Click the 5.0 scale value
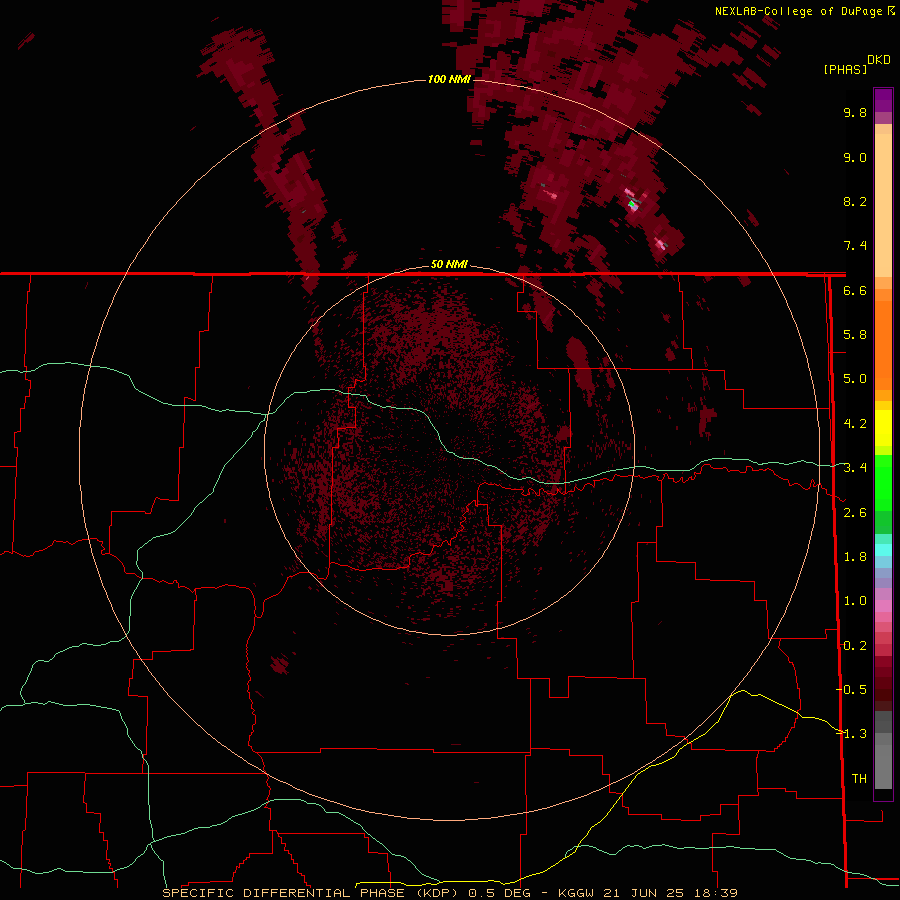The width and height of the screenshot is (900, 900). 855,379
